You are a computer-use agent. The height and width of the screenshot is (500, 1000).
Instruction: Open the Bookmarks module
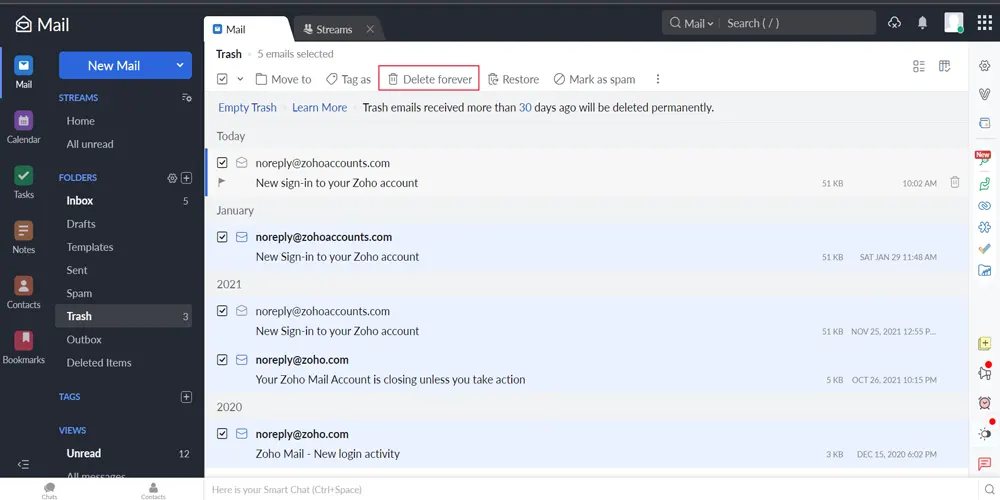(x=24, y=348)
